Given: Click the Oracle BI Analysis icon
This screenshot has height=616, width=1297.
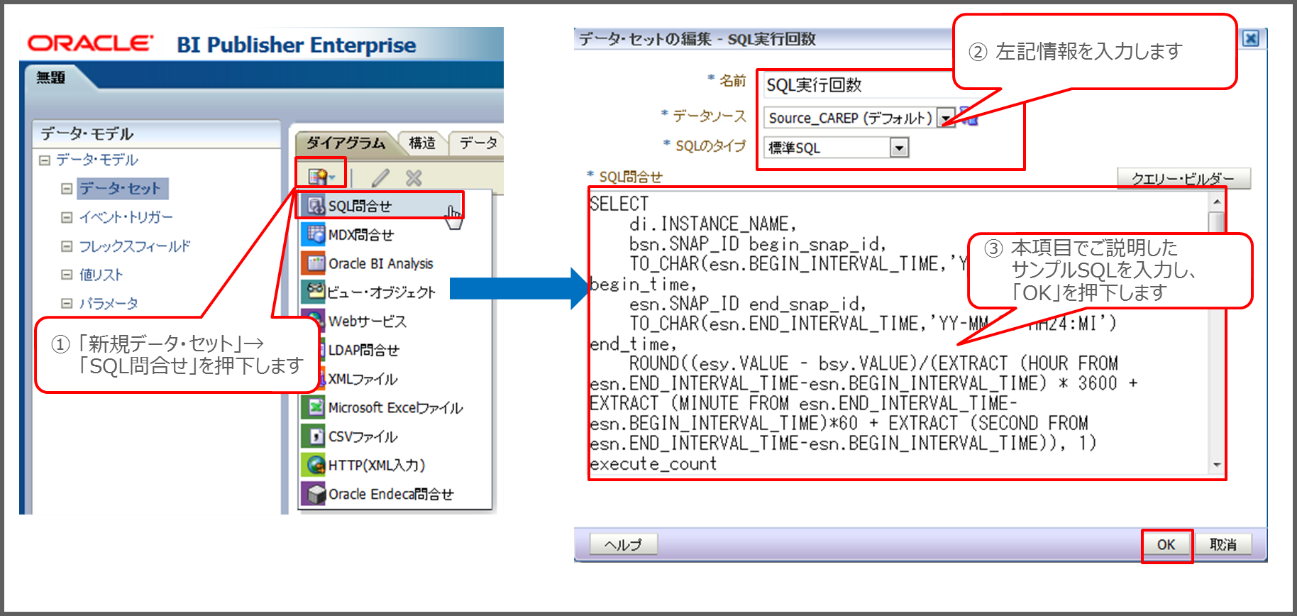Looking at the screenshot, I should click(x=314, y=264).
